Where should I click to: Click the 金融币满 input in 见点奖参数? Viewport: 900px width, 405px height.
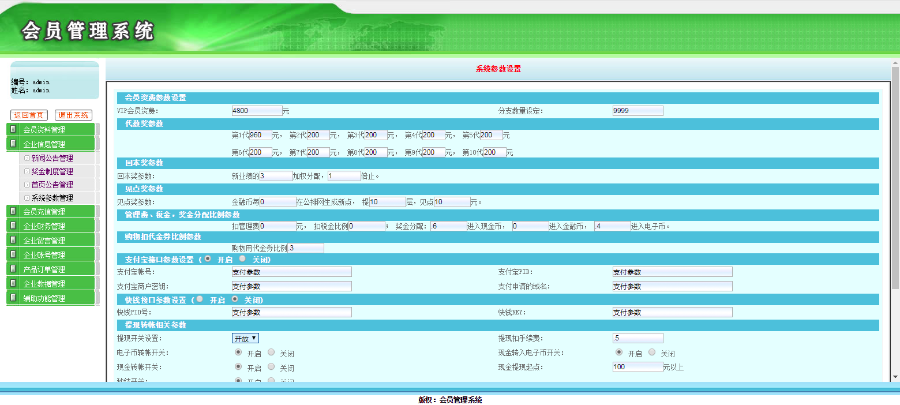[277, 202]
